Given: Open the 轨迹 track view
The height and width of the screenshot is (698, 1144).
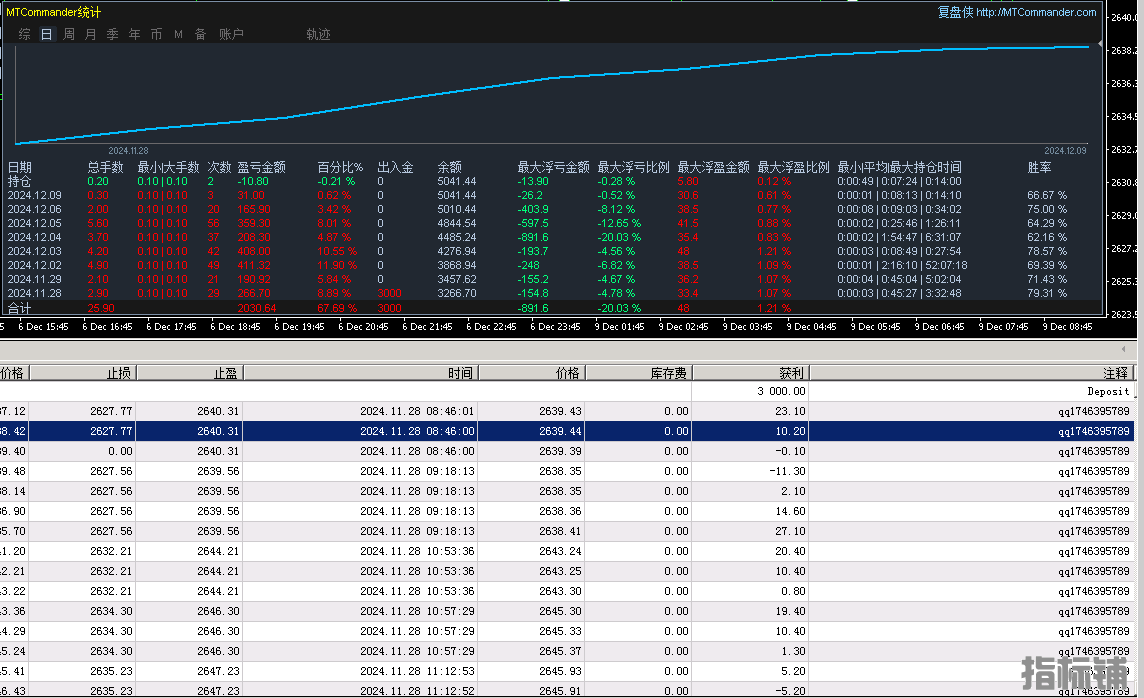Looking at the screenshot, I should tap(318, 34).
